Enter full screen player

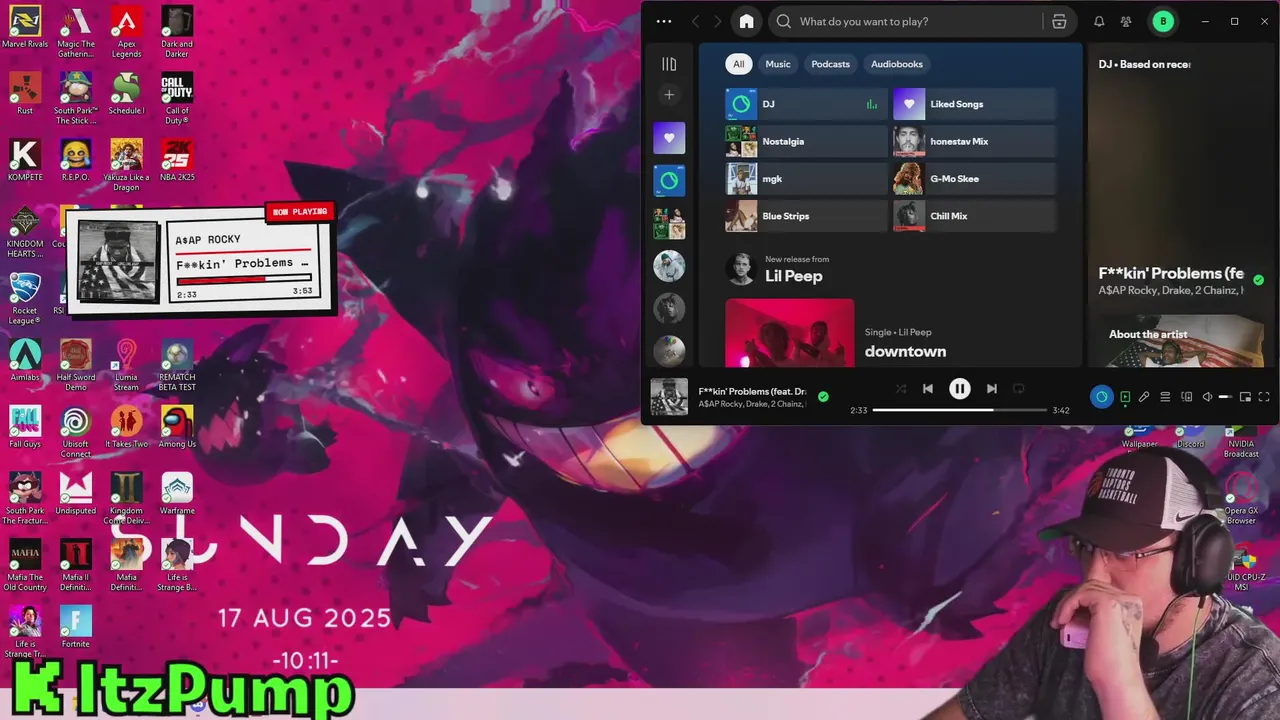pyautogui.click(x=1264, y=397)
